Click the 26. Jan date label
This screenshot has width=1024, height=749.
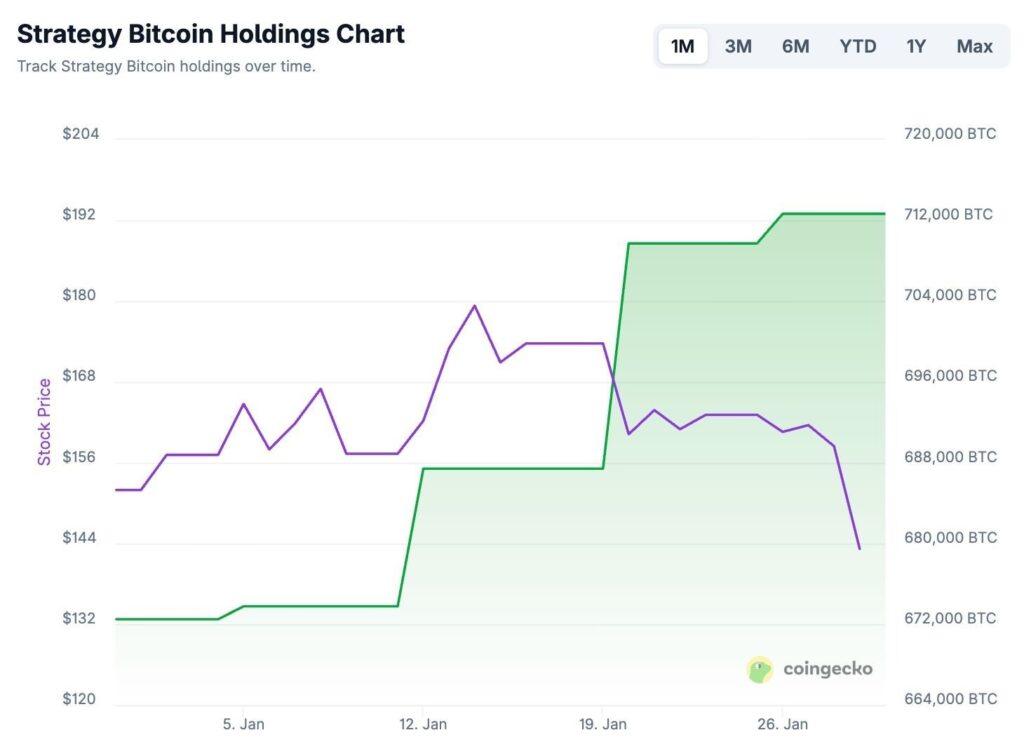pos(782,723)
